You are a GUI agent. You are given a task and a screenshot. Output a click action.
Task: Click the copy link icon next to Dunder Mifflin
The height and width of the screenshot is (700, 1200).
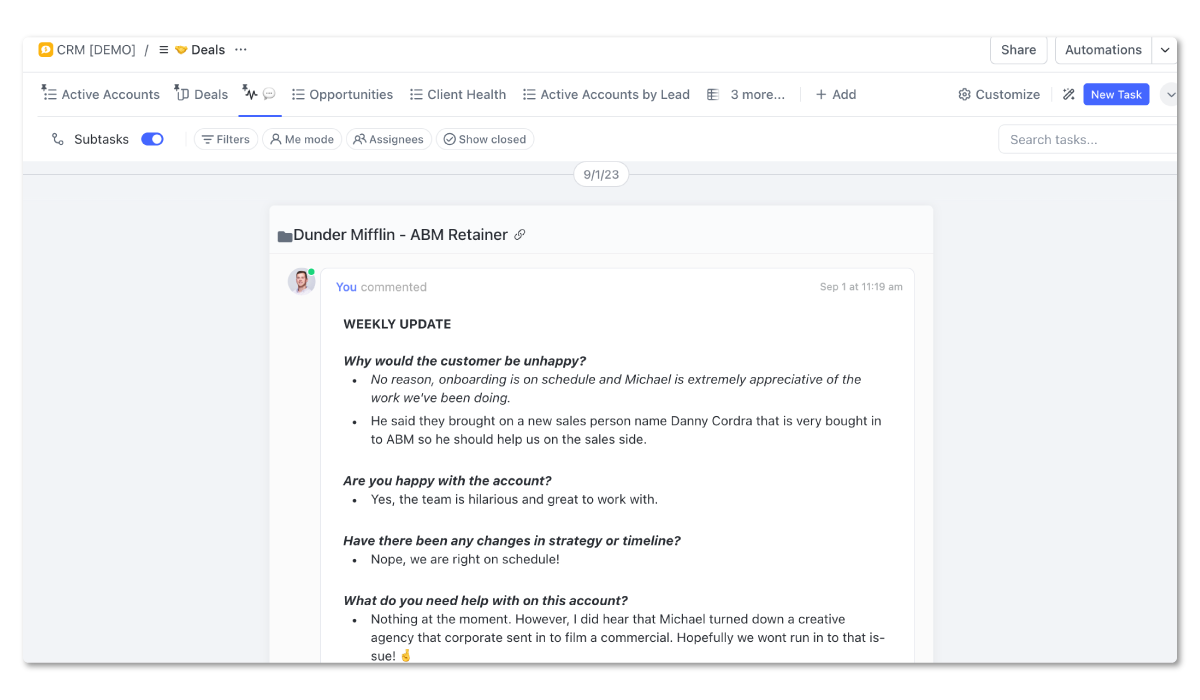point(520,234)
